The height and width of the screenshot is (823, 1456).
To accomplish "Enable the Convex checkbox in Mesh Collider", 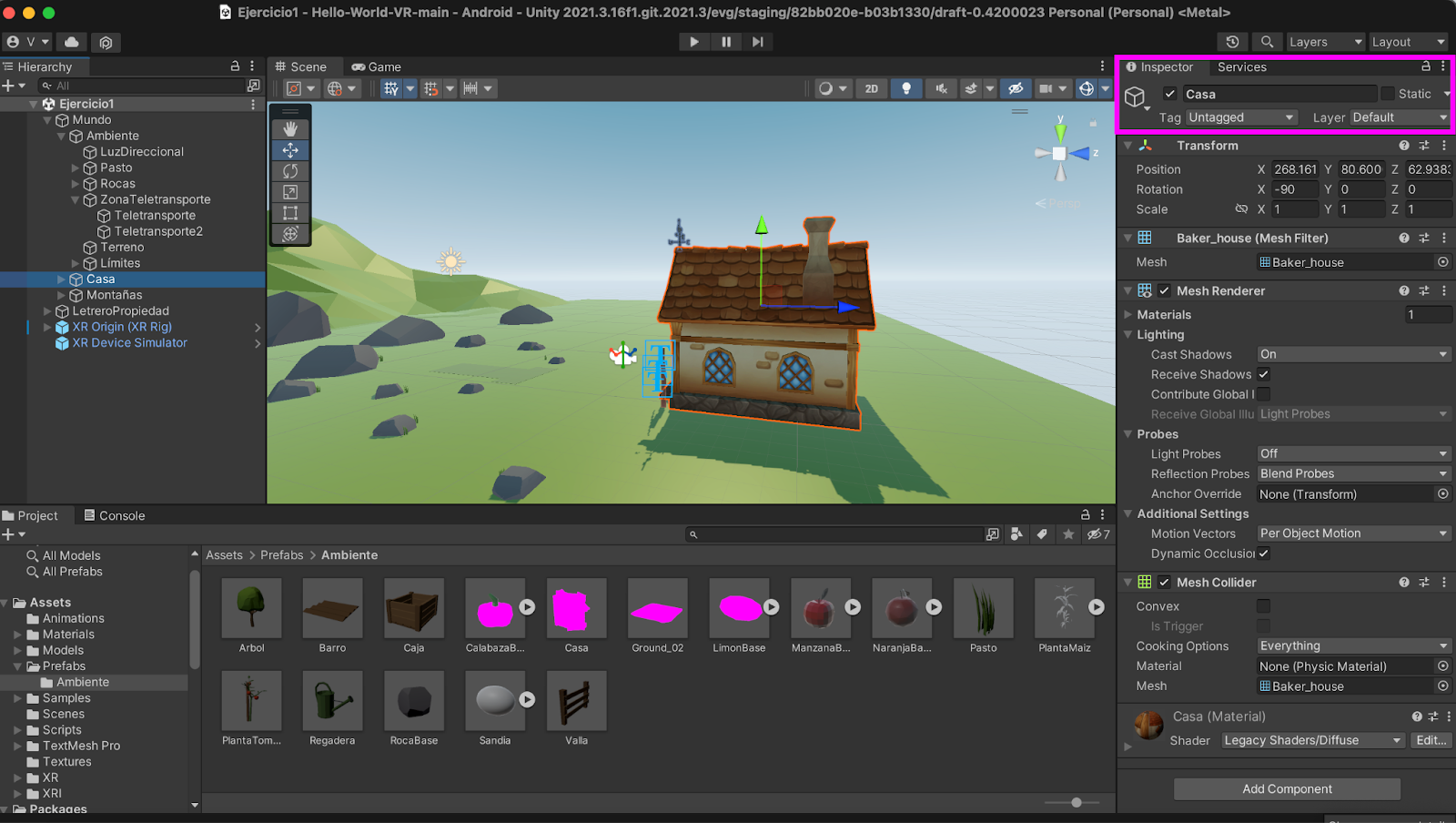I will coord(1264,606).
